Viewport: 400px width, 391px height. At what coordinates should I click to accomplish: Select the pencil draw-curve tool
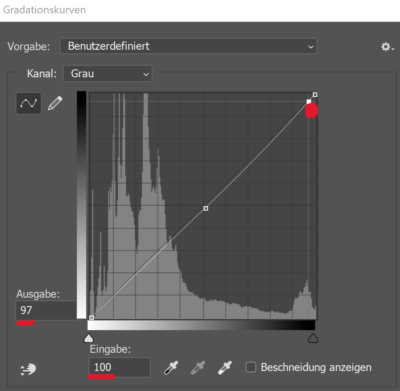pos(55,103)
